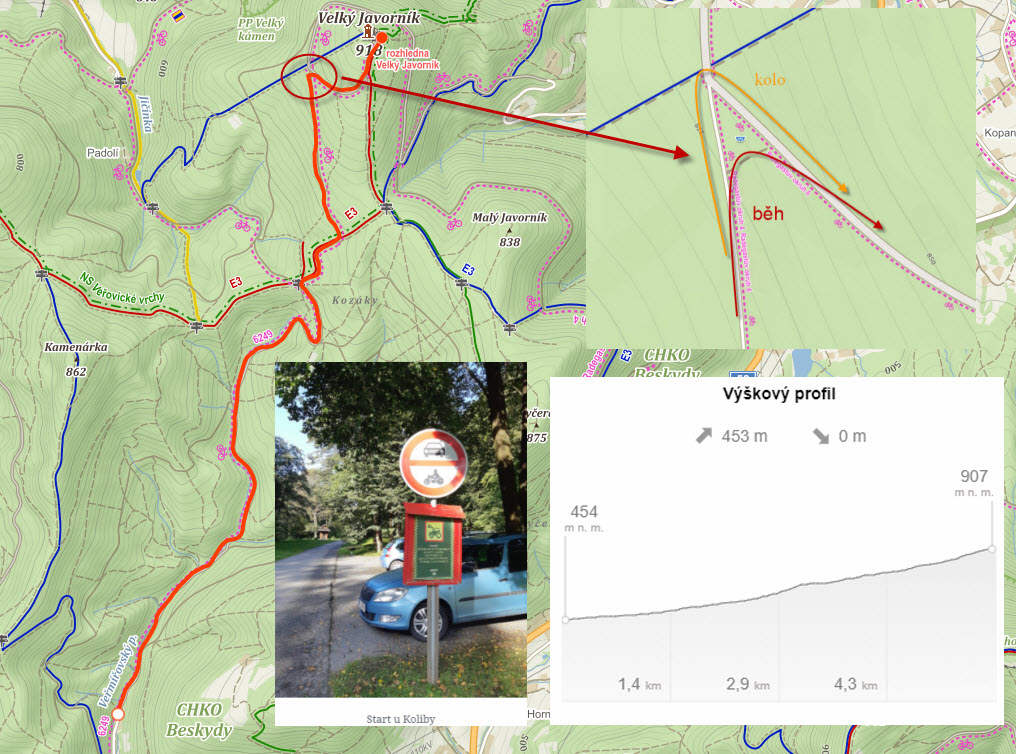Click the 2,9 km mark on elevation profile
This screenshot has height=754, width=1016.
(747, 684)
